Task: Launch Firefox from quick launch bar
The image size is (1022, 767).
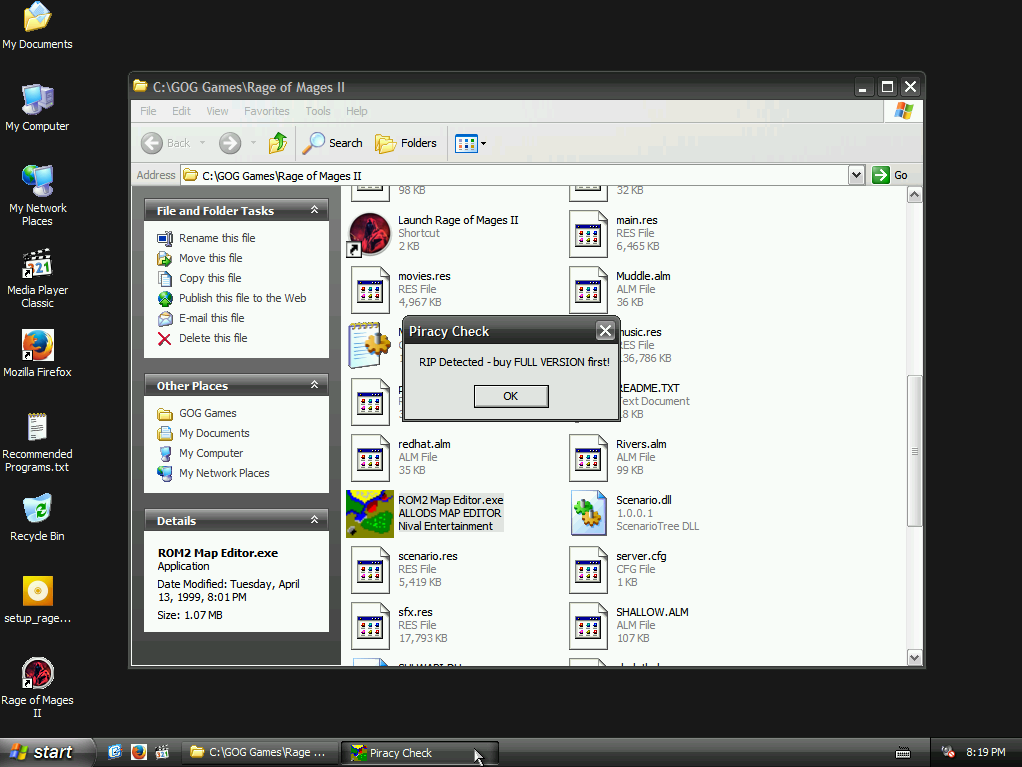Action: [138, 752]
